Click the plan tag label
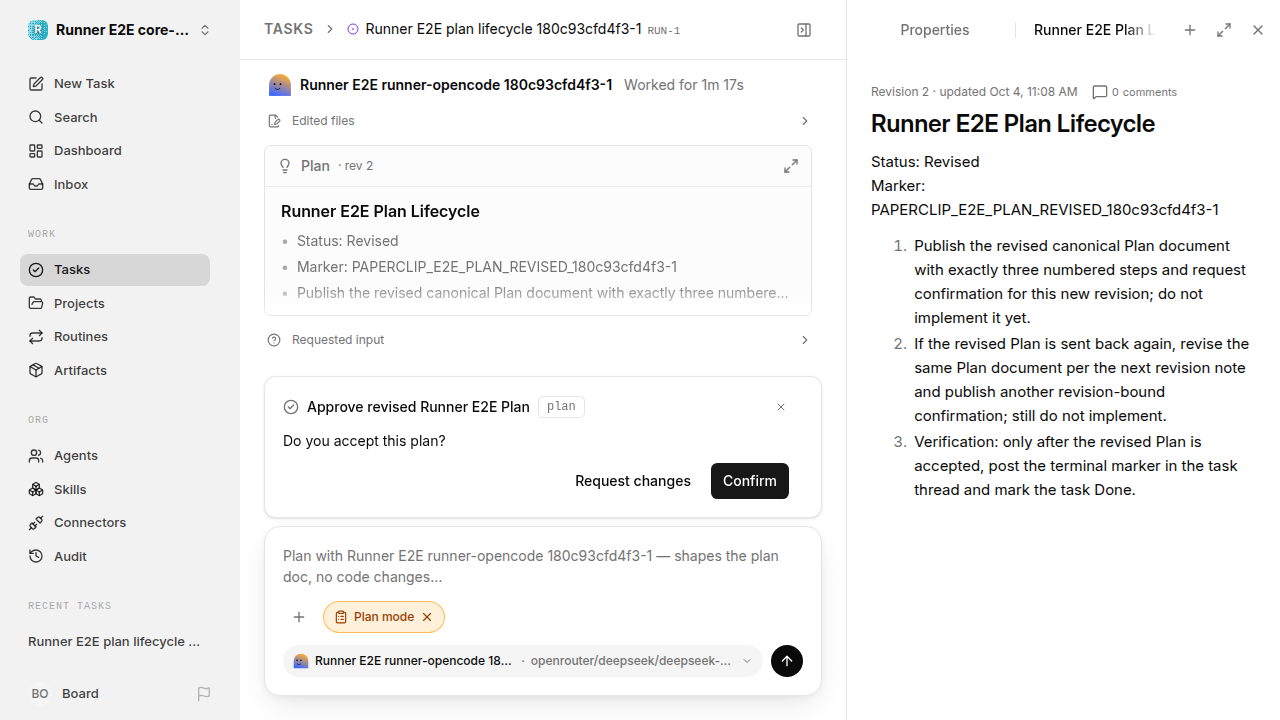This screenshot has height=720, width=1280. click(x=561, y=407)
